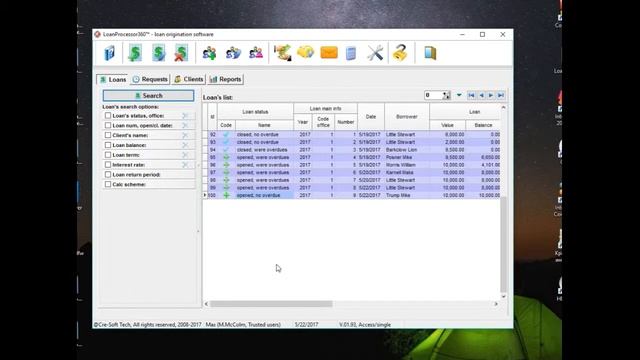Tick the Interest rate checkbox
The image size is (640, 360).
click(108, 164)
